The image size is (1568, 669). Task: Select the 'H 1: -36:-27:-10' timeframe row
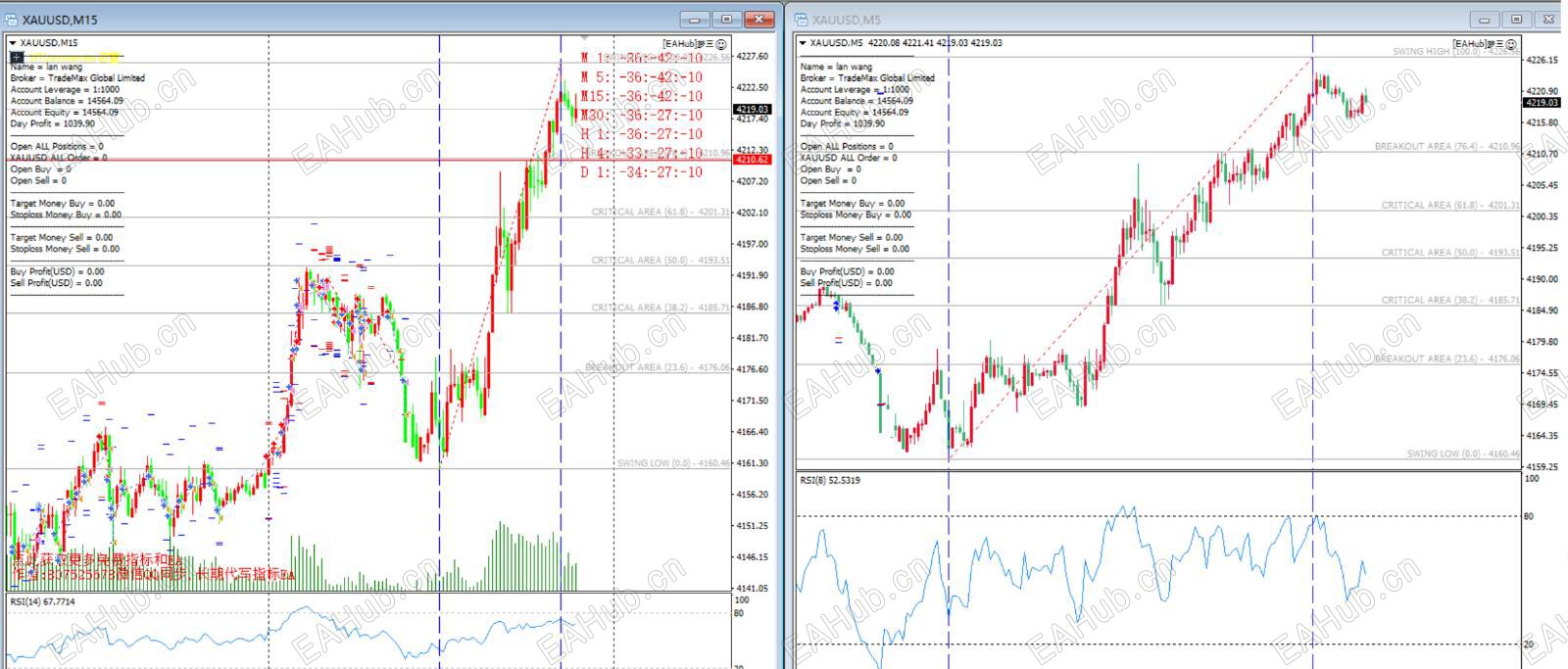pos(641,134)
